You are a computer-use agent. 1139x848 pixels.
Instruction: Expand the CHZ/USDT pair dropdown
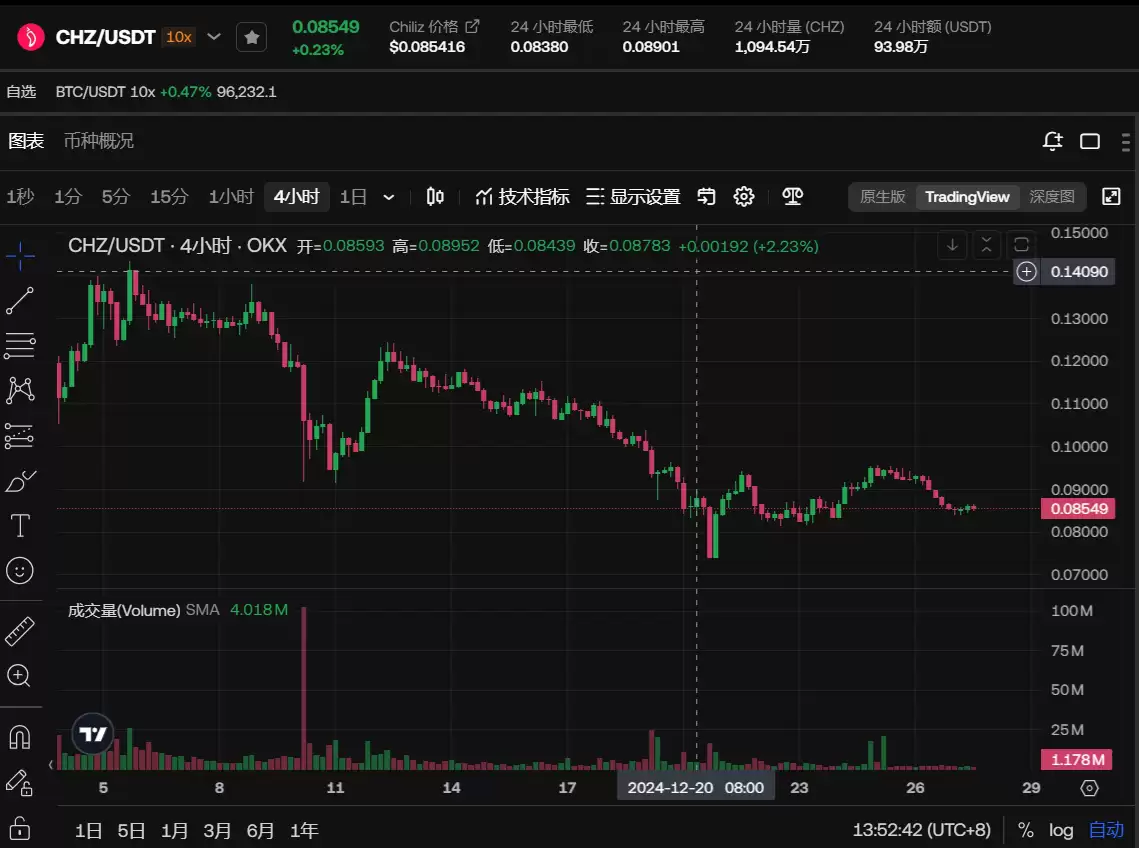tap(214, 37)
